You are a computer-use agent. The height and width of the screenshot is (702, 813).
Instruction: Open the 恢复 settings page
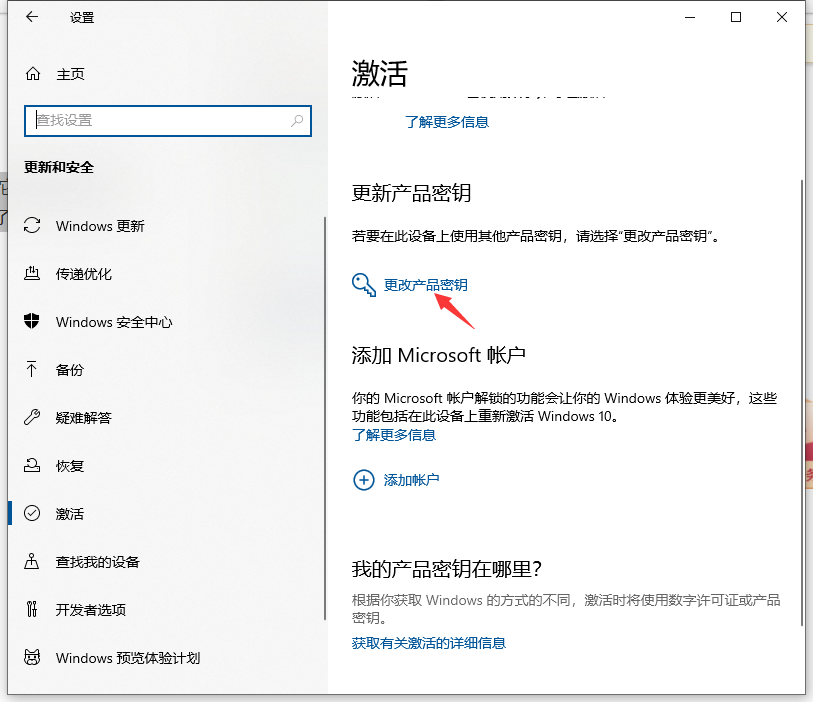pyautogui.click(x=70, y=466)
